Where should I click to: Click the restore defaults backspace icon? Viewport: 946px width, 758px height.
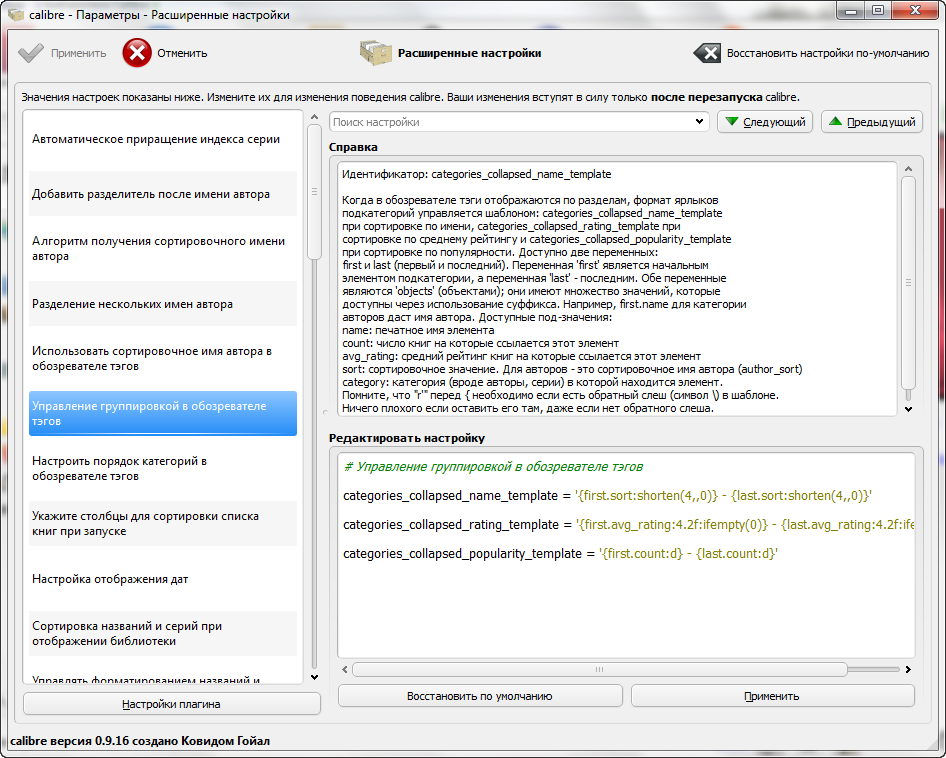point(707,53)
